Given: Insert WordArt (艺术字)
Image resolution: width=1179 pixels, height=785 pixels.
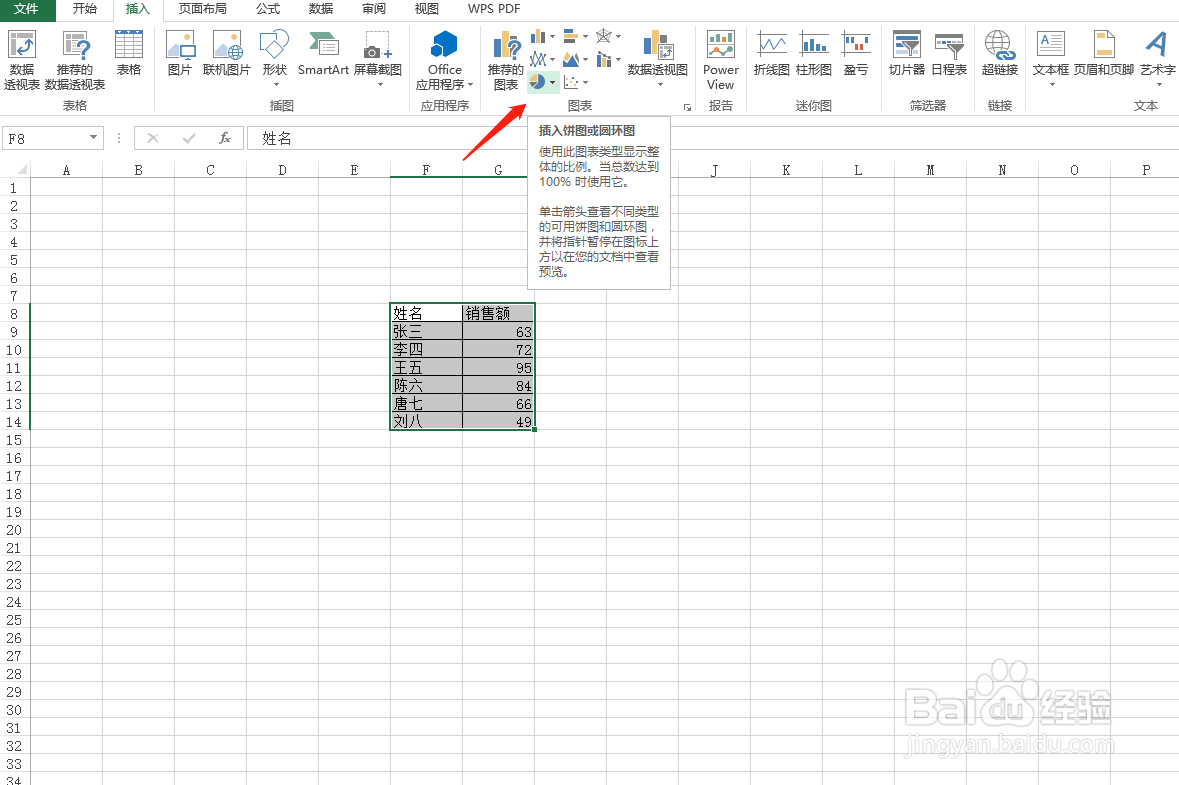Looking at the screenshot, I should tap(1157, 59).
